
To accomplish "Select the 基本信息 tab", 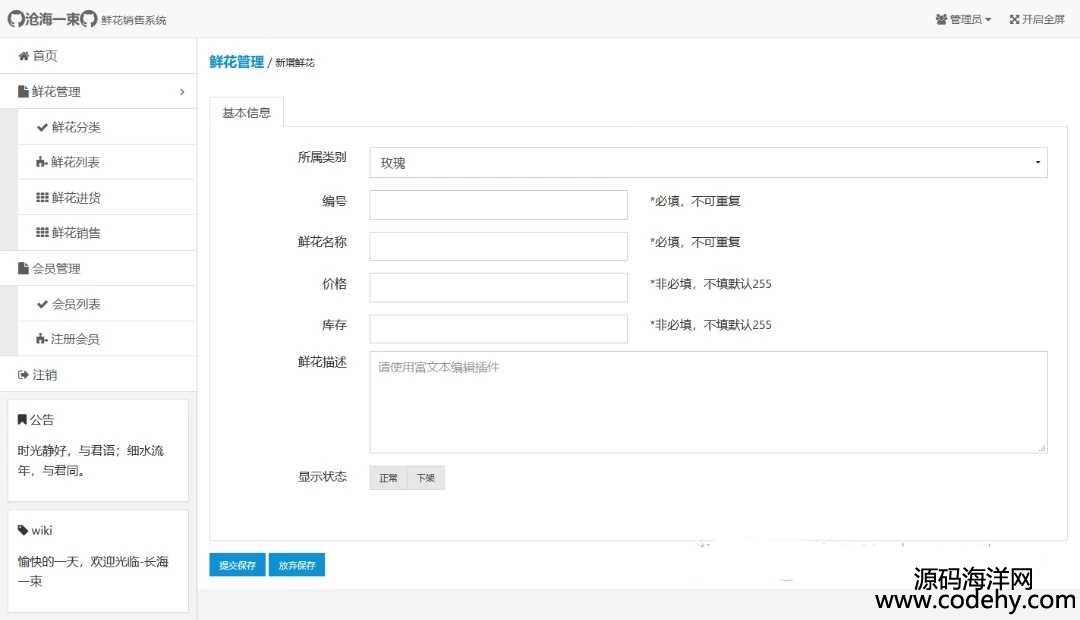I will 246,113.
